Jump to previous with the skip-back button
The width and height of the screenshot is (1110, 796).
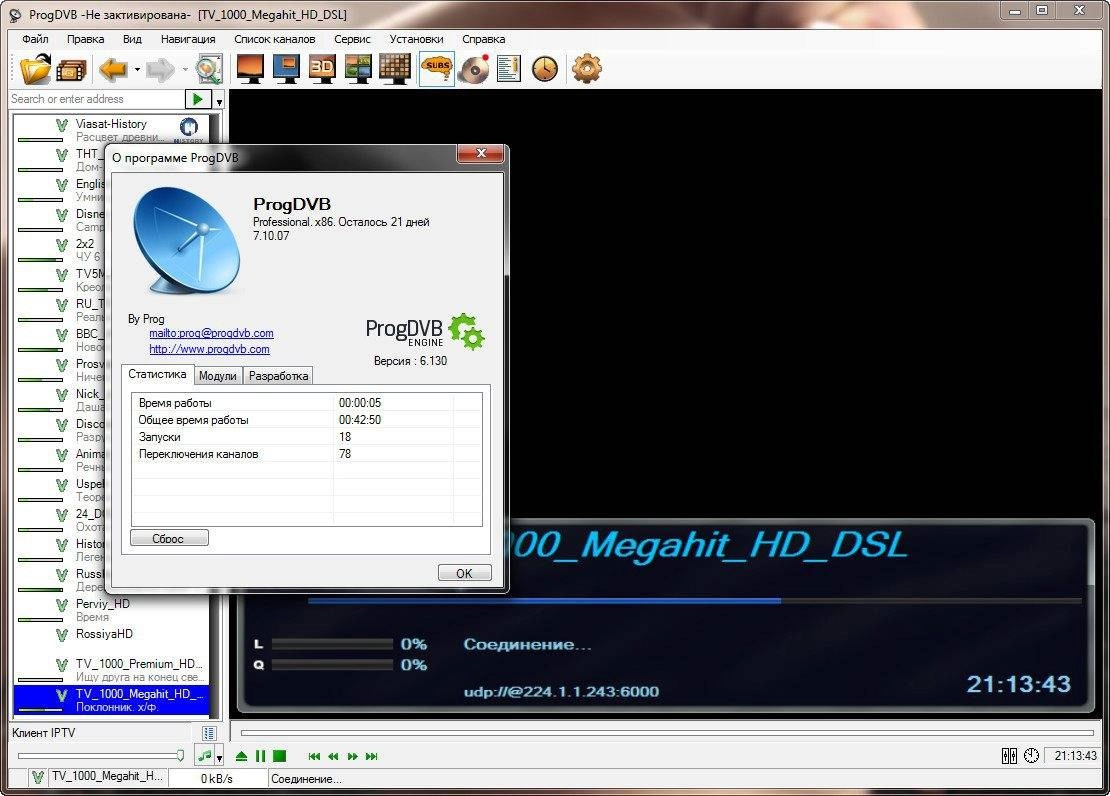click(x=314, y=756)
